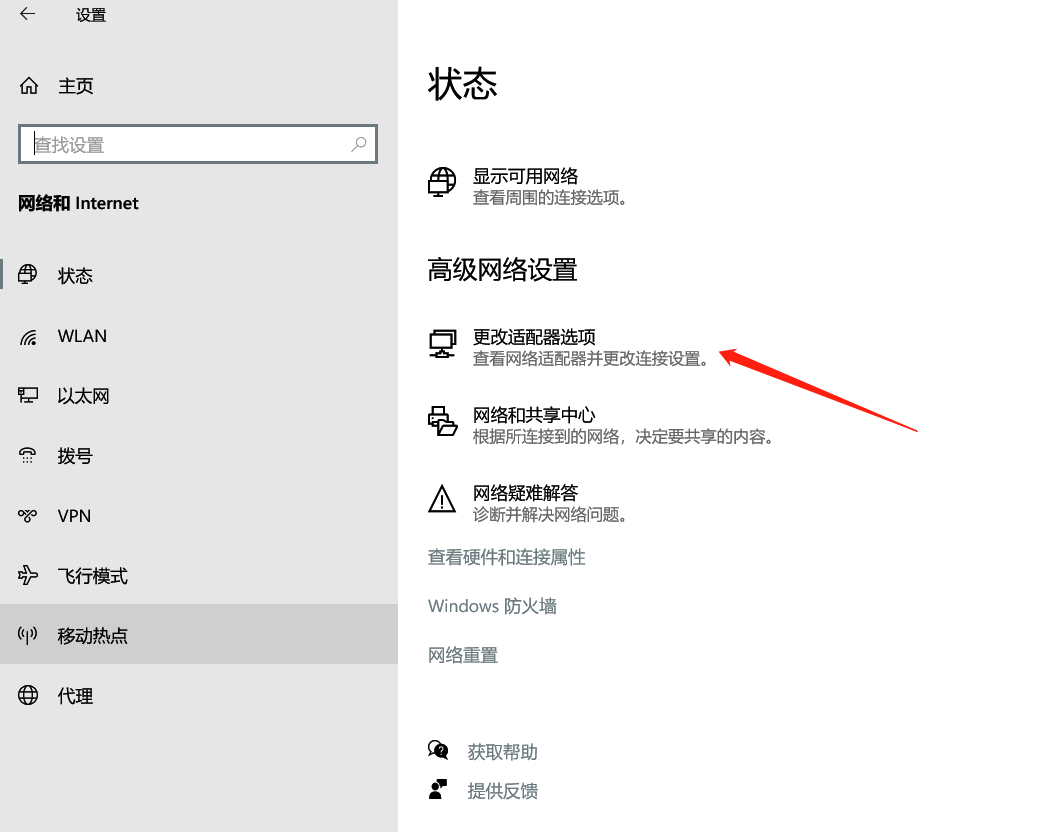Click description 查看周围的连接选项。
The image size is (1049, 832).
click(x=550, y=198)
